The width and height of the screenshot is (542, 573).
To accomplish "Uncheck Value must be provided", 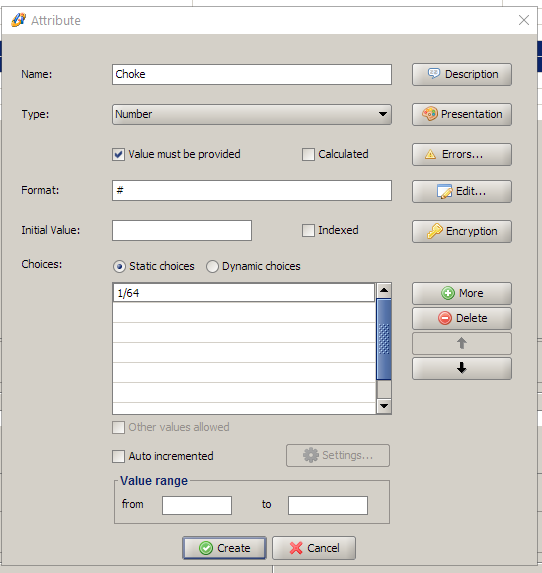I will tap(118, 155).
